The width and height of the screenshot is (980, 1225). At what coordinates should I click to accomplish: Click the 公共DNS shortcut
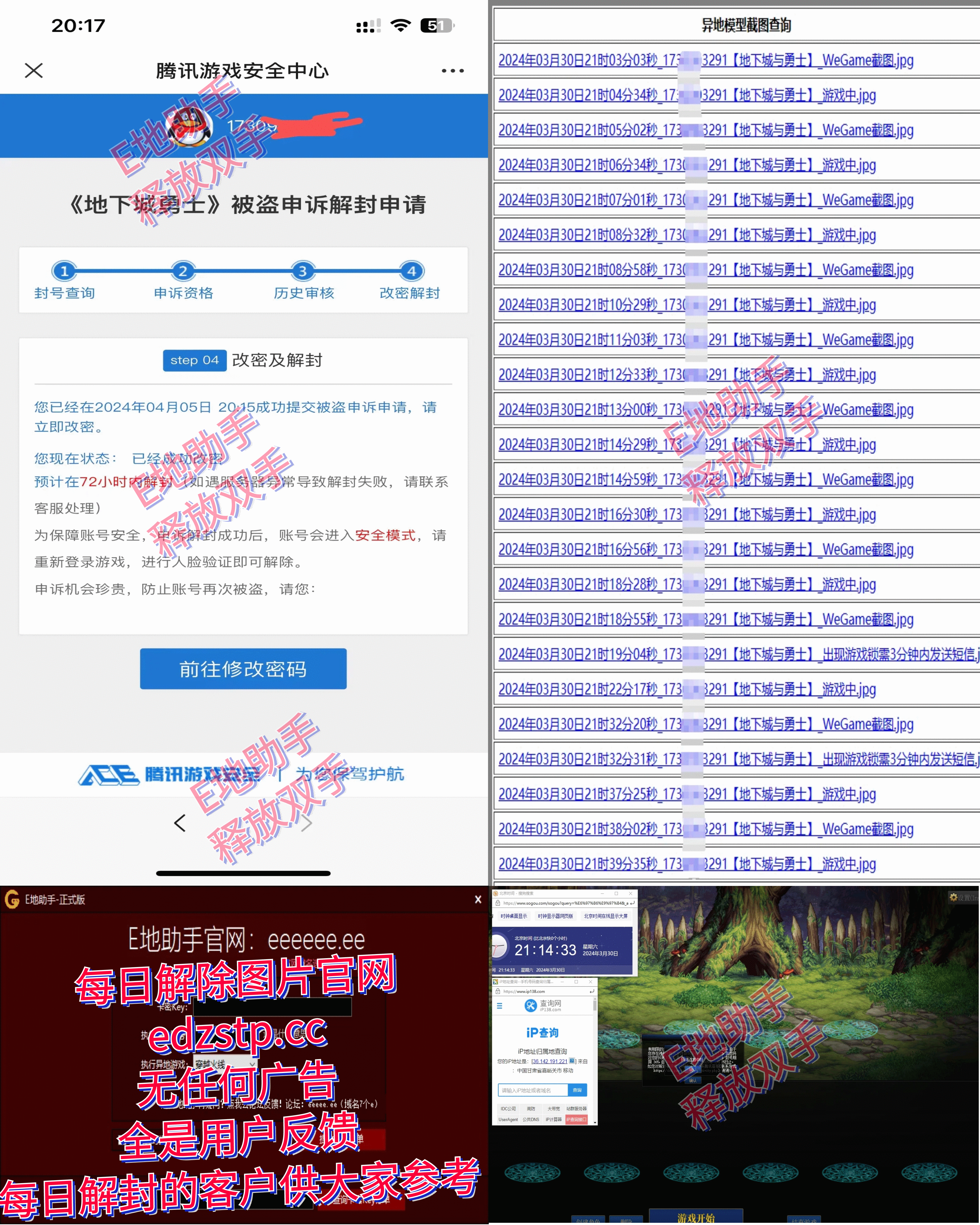531,1119
